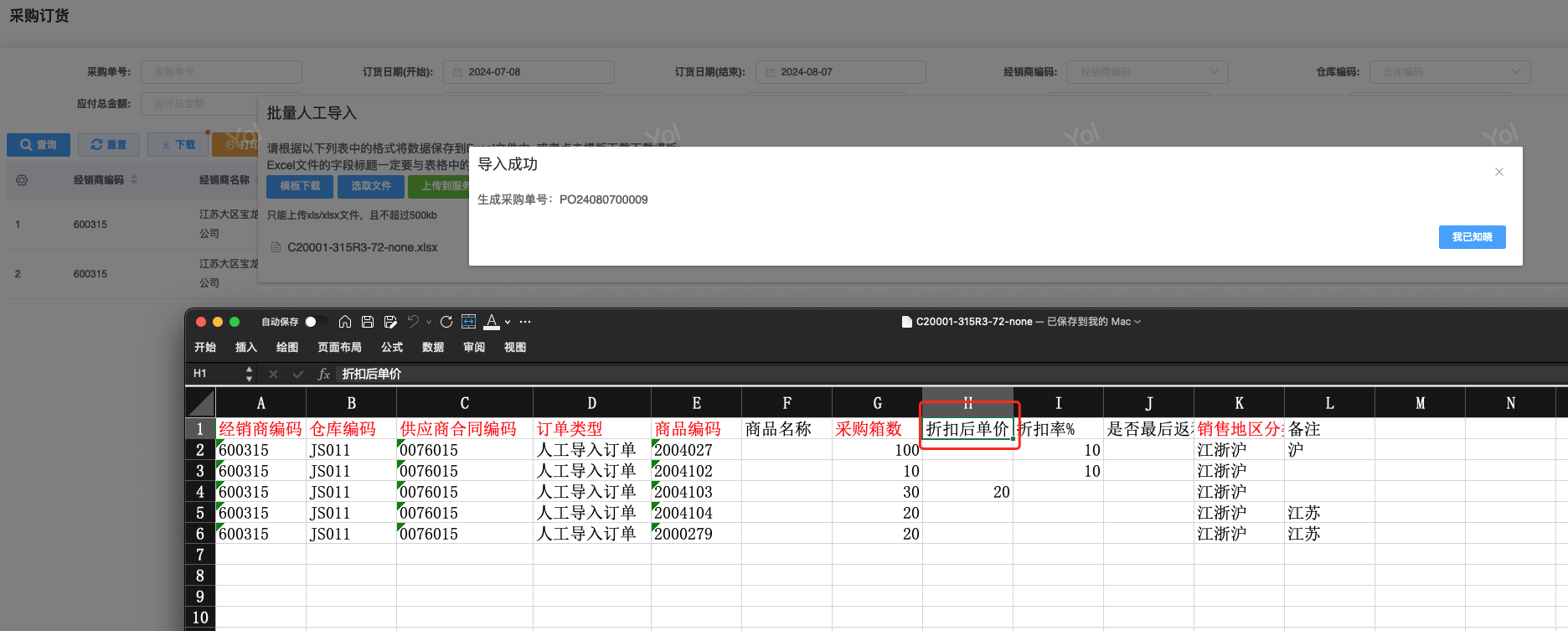Click the Excel Home icon in title bar
The image size is (1568, 631).
coord(344,322)
